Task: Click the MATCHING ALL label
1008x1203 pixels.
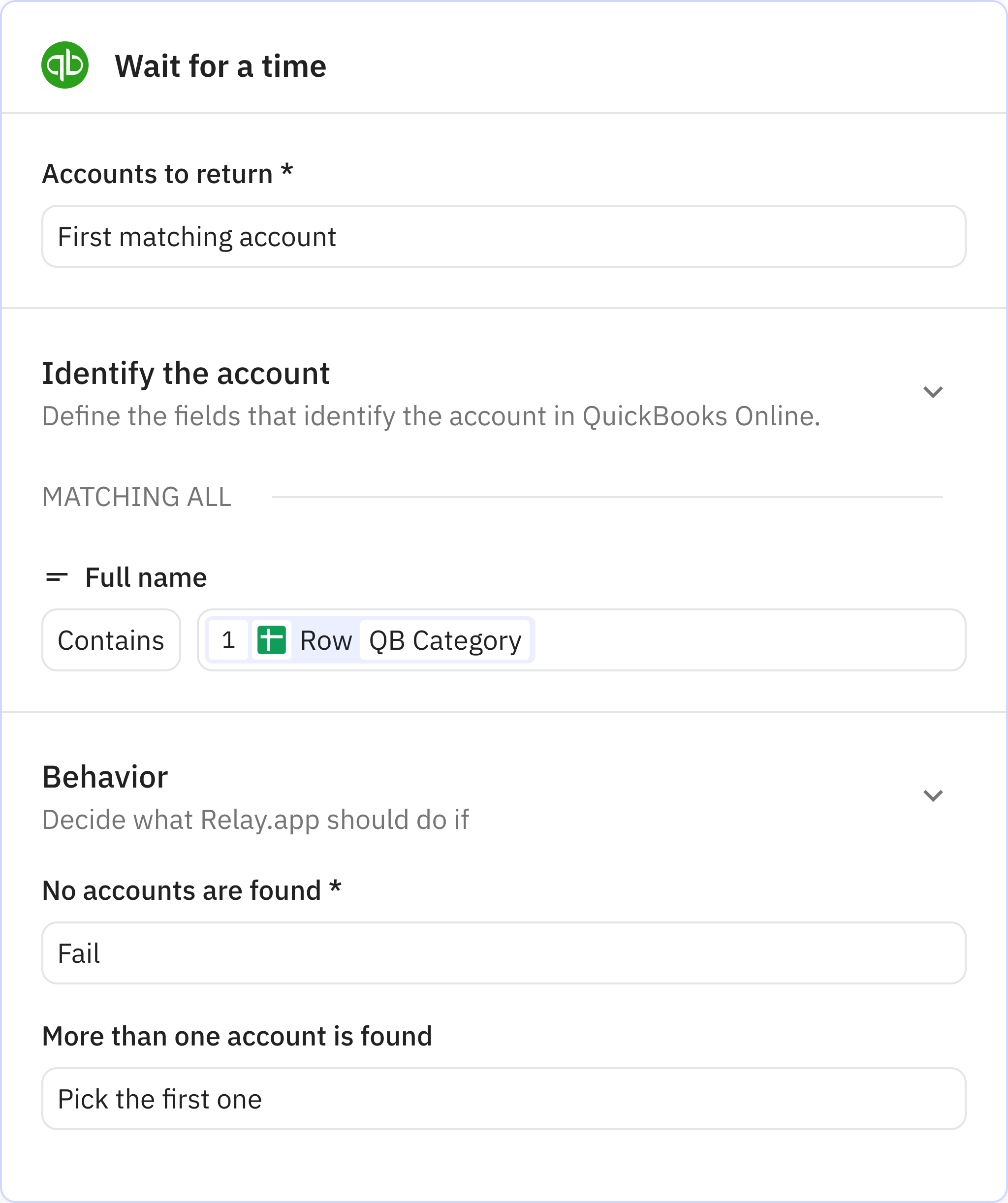Action: (137, 497)
